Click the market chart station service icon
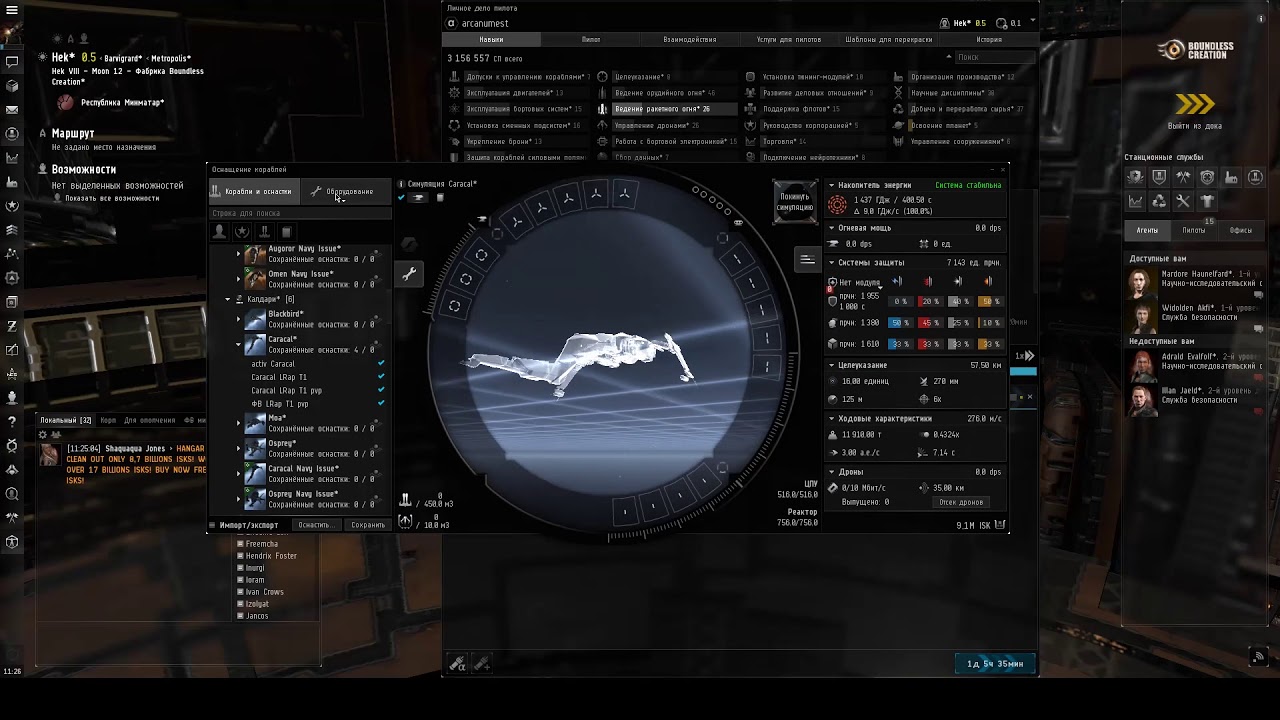 (1135, 201)
